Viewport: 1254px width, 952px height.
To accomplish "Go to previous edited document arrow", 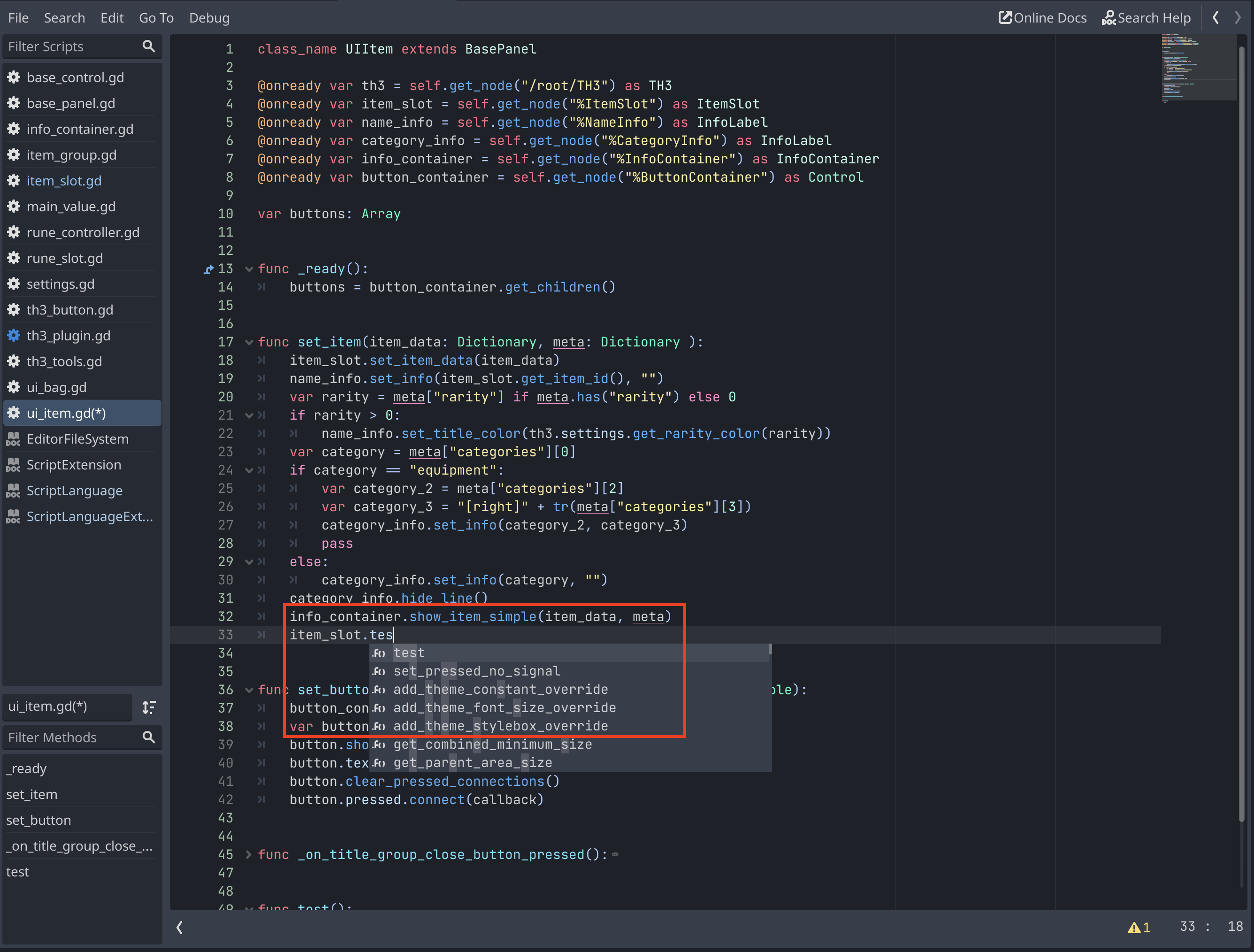I will pos(1216,17).
